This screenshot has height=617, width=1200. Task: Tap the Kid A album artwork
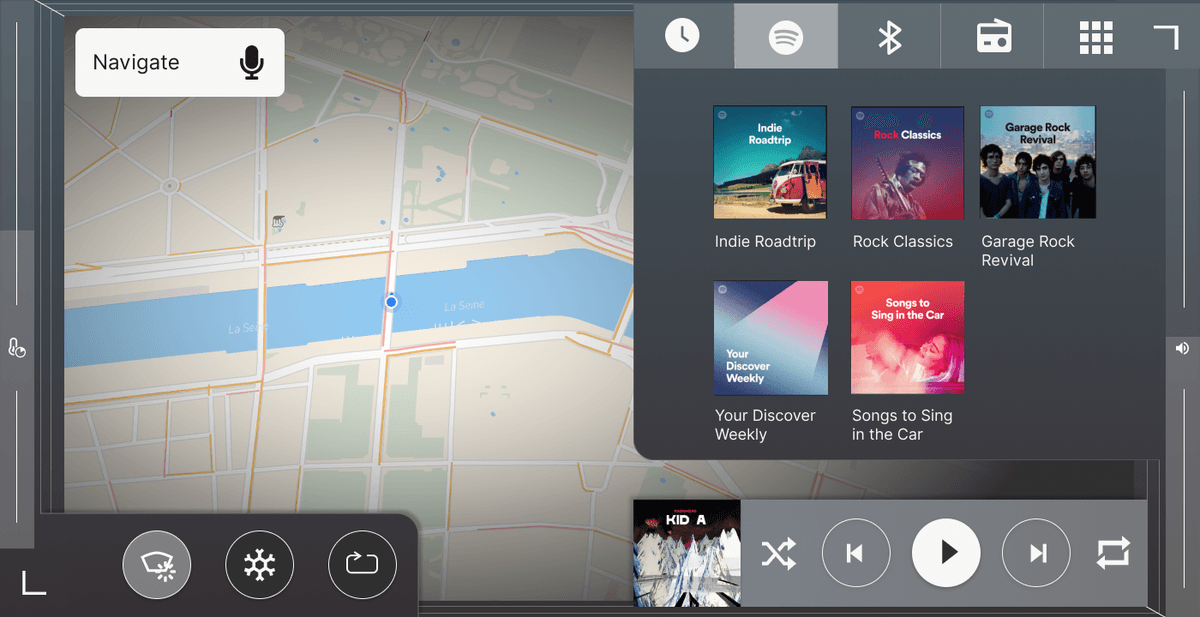[x=687, y=553]
